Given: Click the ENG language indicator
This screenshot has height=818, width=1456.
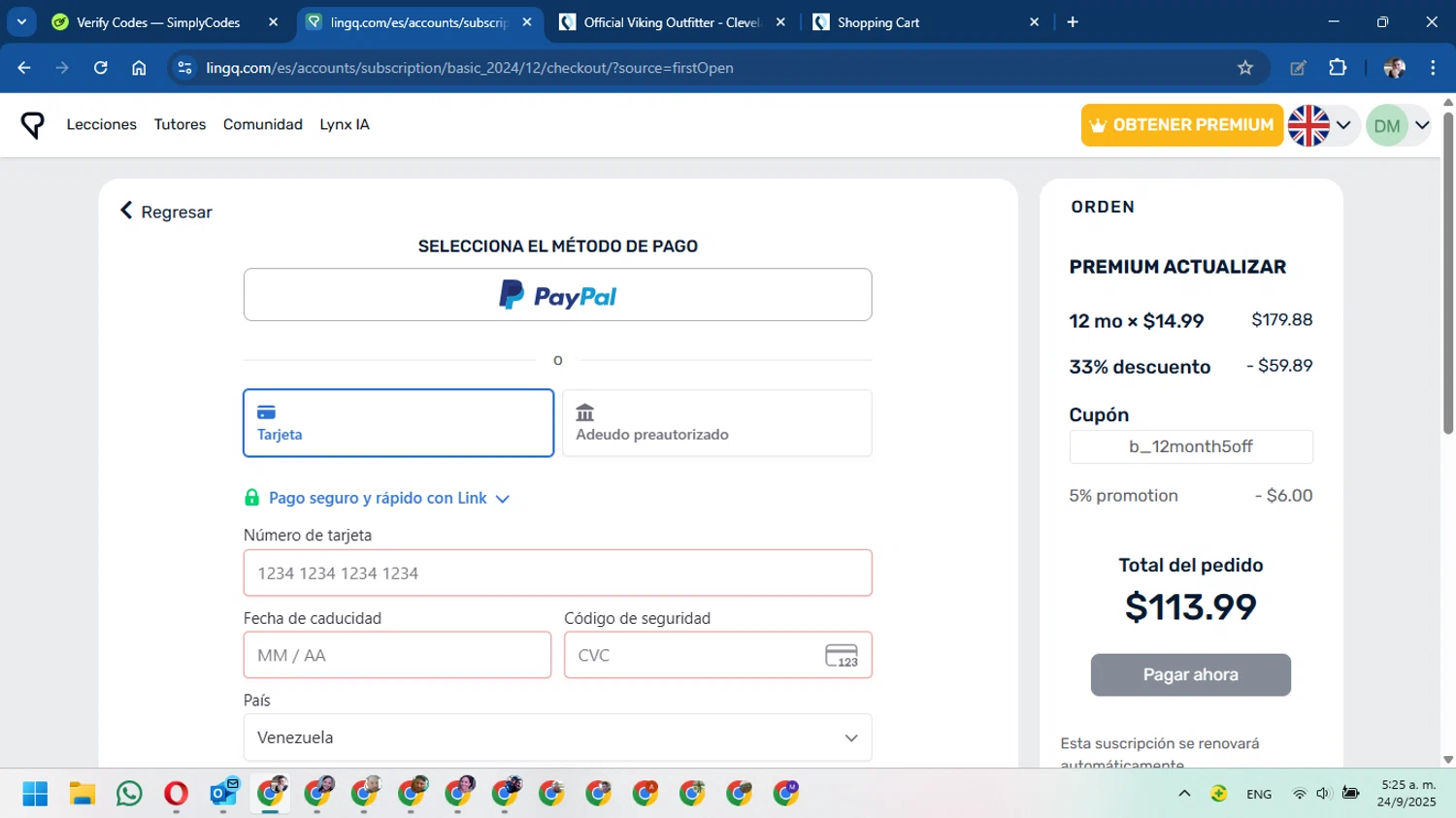Looking at the screenshot, I should click(x=1259, y=794).
